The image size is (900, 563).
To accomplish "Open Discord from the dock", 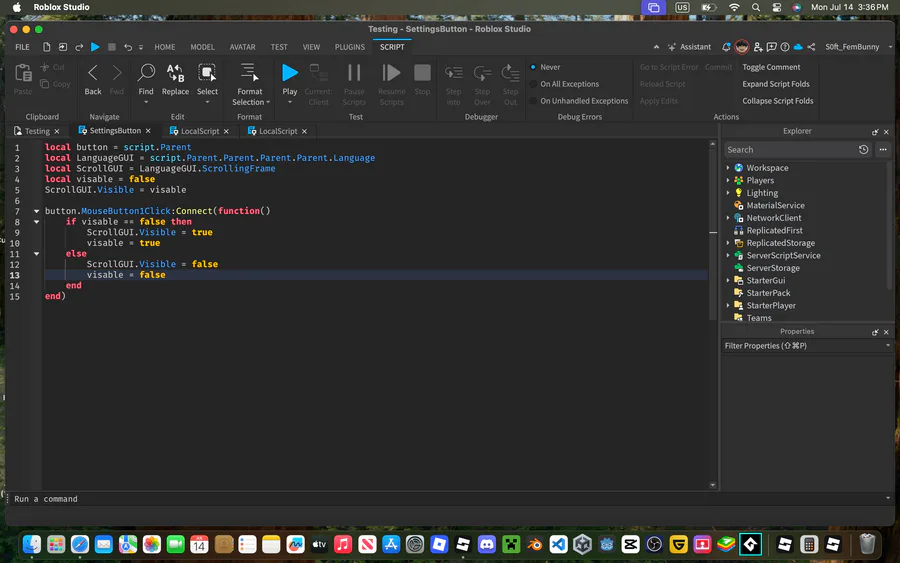I will coord(487,544).
